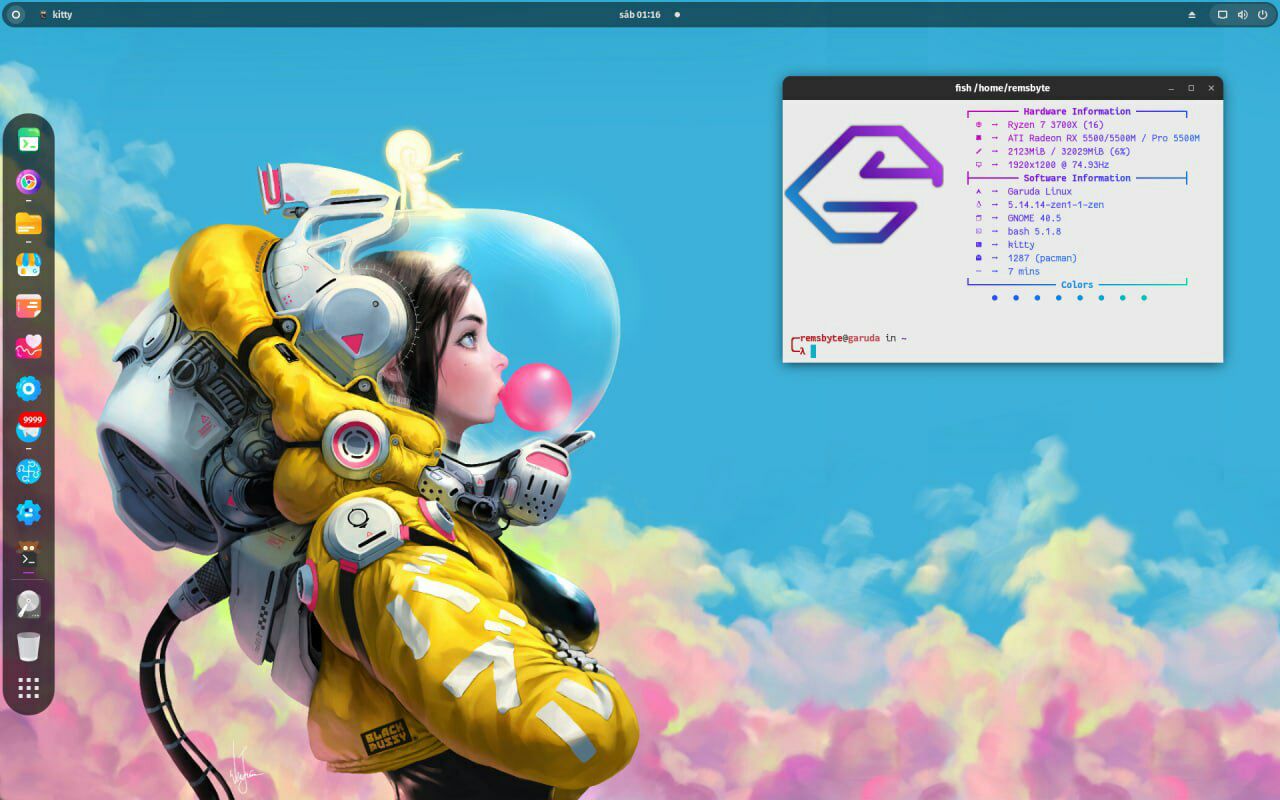Screen dimensions: 1280x800
Task: Click remsbyte@garuda prompt text
Action: [840, 338]
